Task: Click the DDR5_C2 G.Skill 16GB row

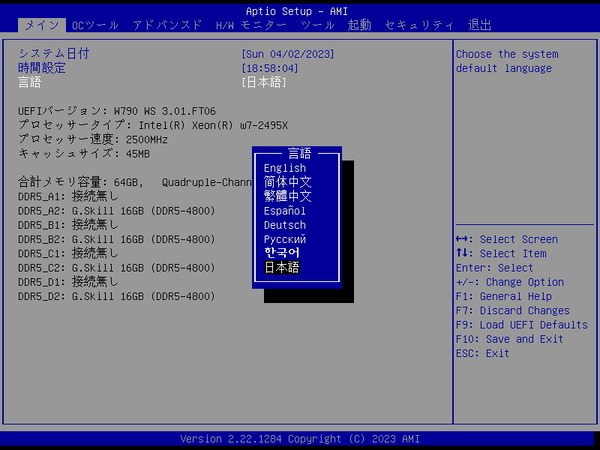Action: 116,268
